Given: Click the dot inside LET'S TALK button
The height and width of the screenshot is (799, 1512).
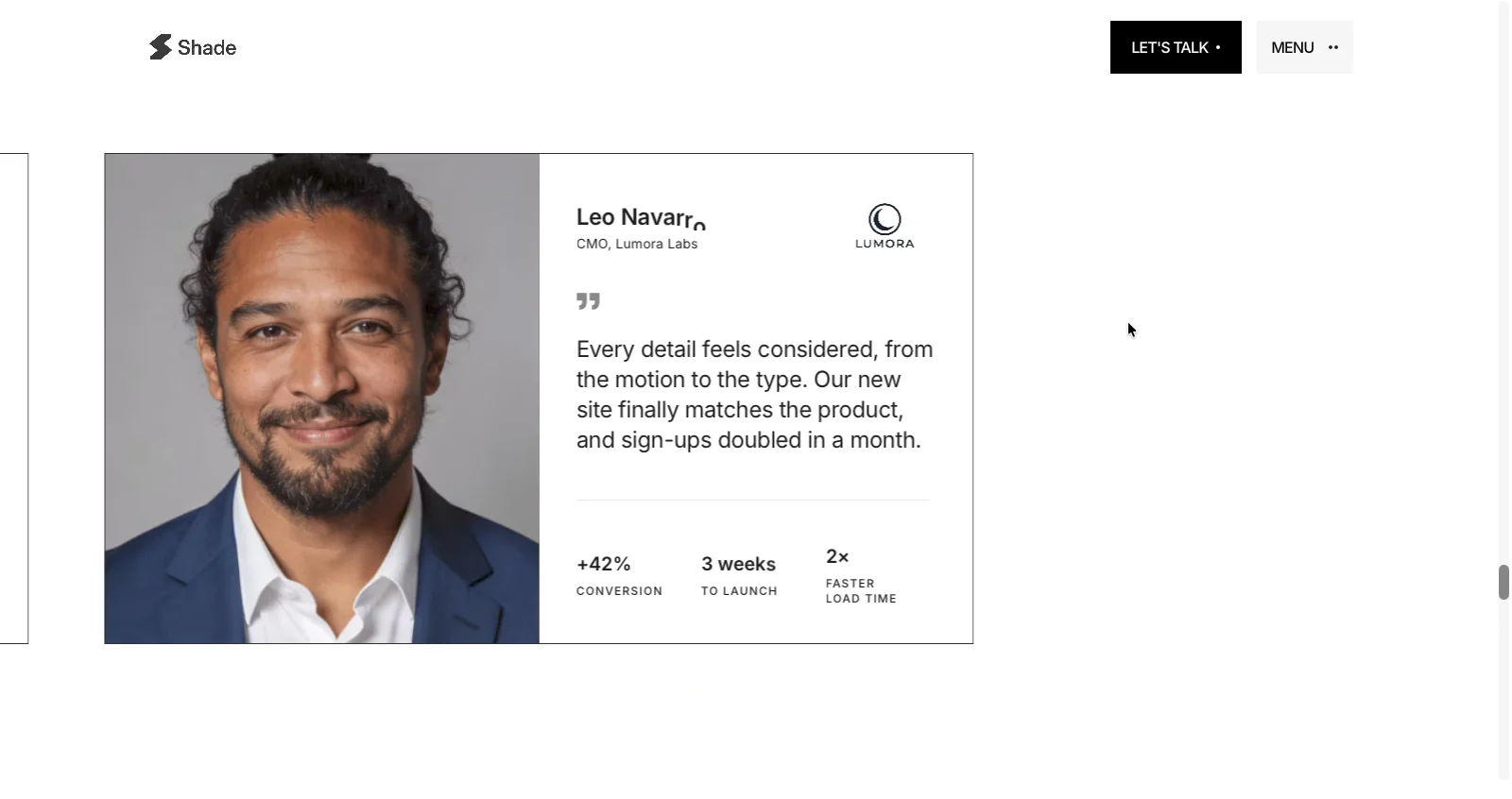Looking at the screenshot, I should 1218,47.
